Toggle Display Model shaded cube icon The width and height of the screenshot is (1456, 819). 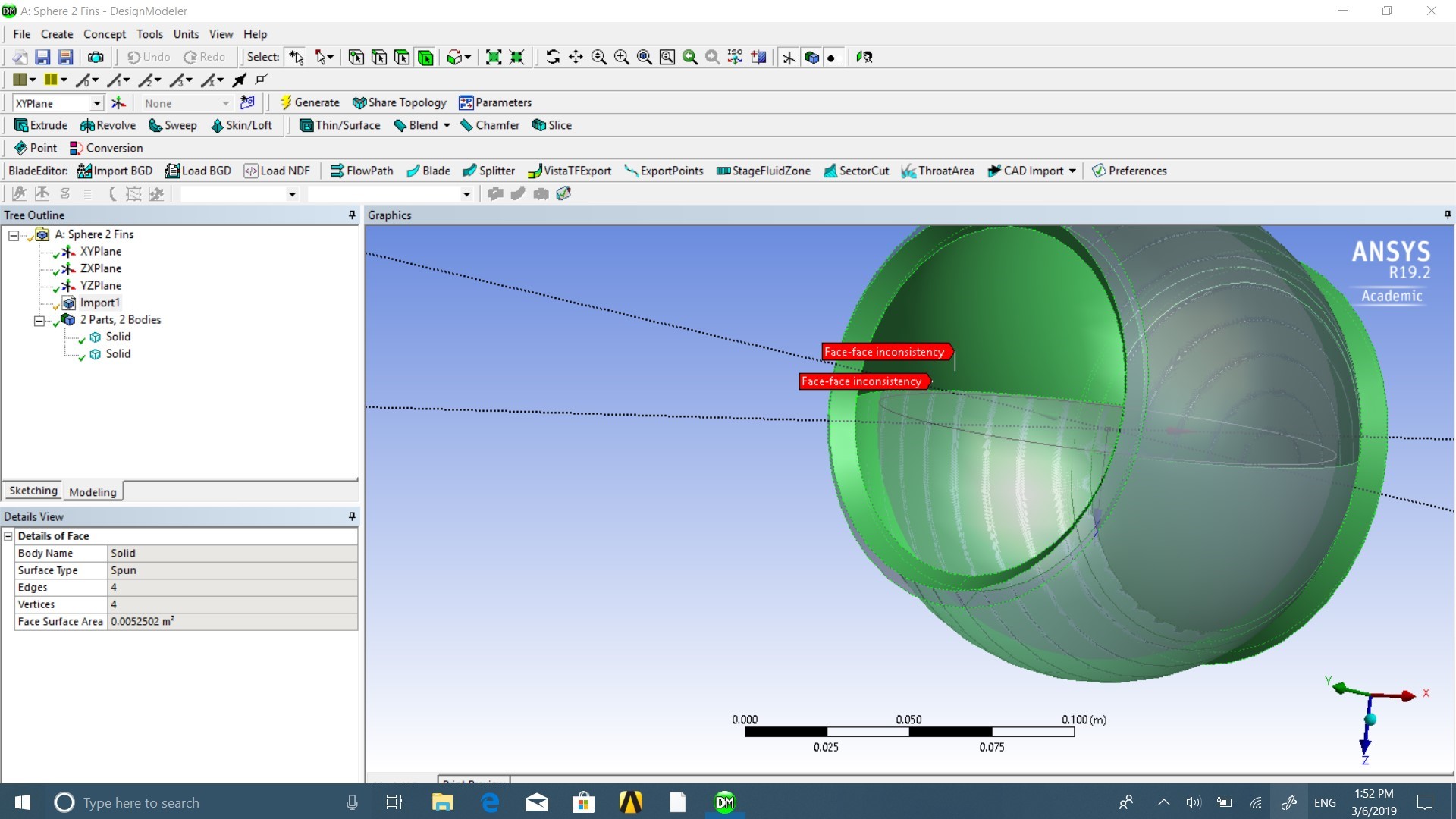(811, 57)
